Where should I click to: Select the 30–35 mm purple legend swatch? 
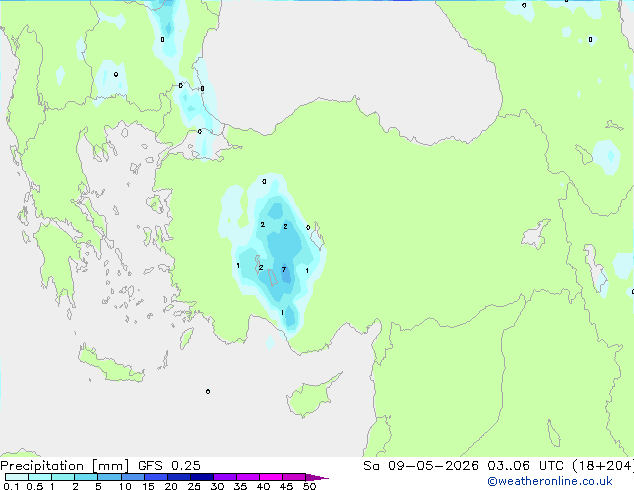224,477
